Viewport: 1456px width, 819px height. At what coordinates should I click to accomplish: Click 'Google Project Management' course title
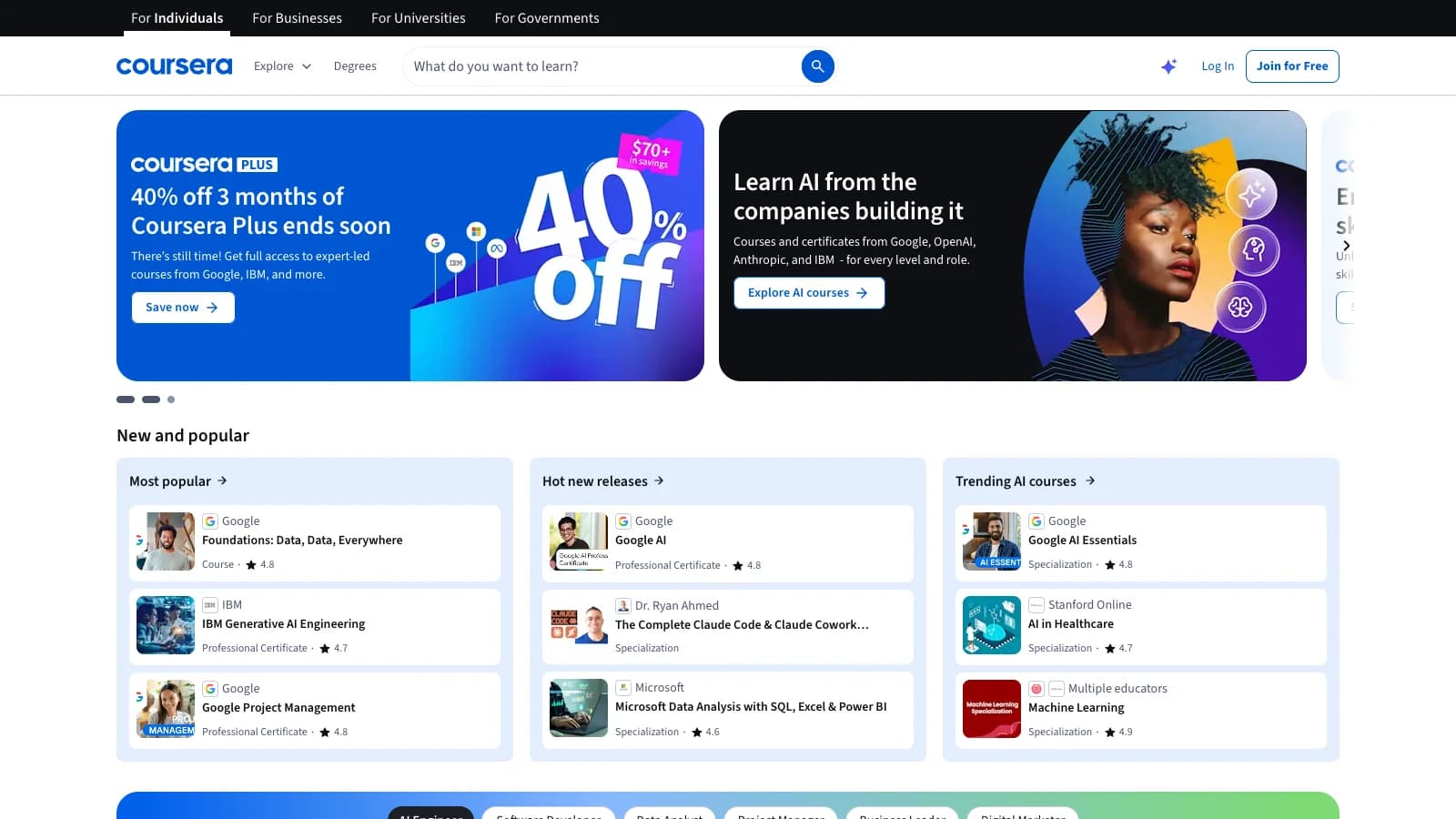tap(278, 708)
